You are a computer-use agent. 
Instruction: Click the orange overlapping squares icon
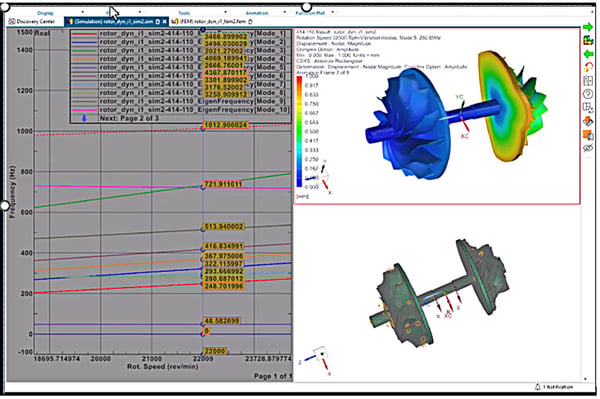588,135
